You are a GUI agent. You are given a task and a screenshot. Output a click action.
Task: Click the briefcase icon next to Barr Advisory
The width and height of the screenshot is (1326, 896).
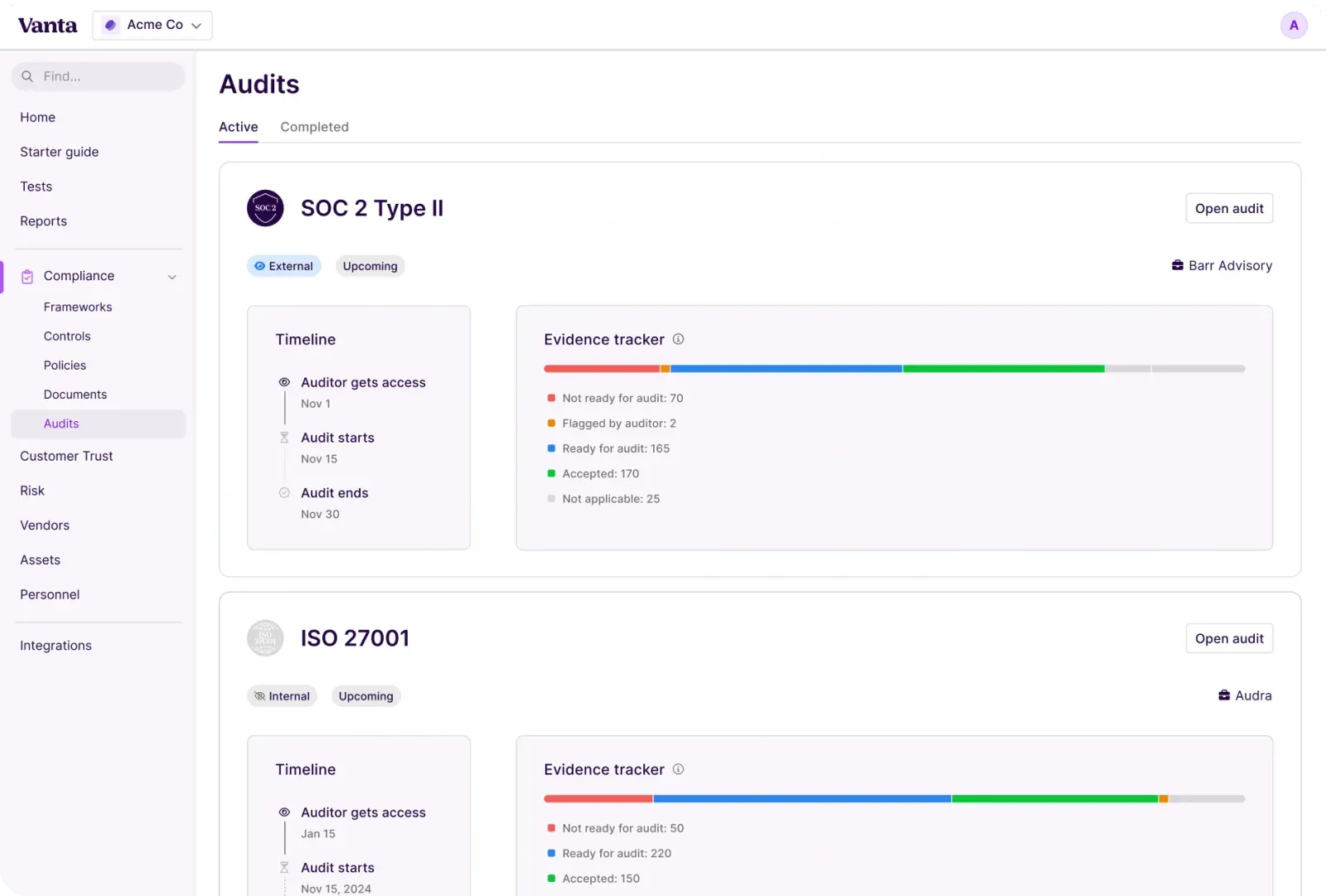[1178, 265]
